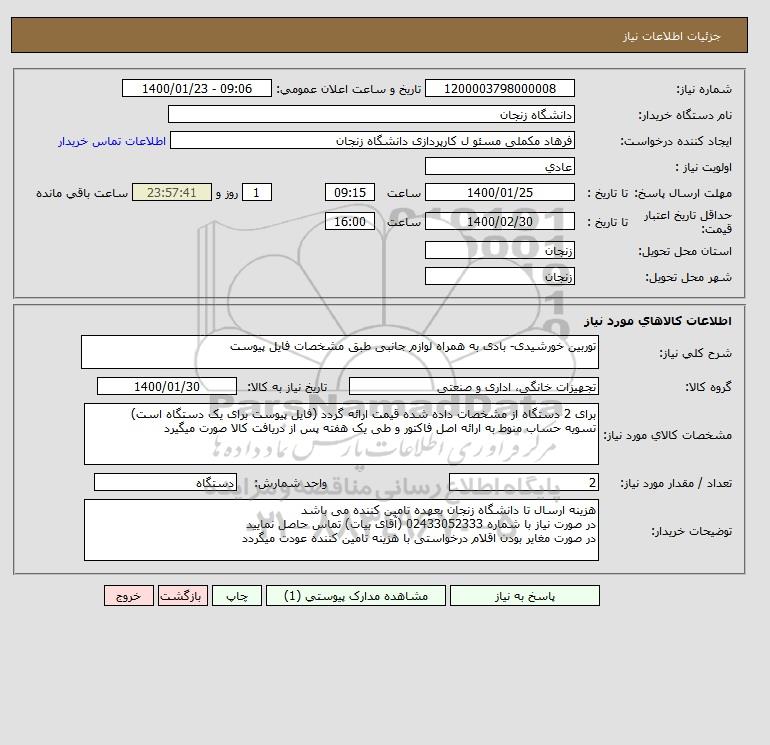The width and height of the screenshot is (770, 745).
Task: Click the delivery province field زنجان
Action: click(499, 250)
